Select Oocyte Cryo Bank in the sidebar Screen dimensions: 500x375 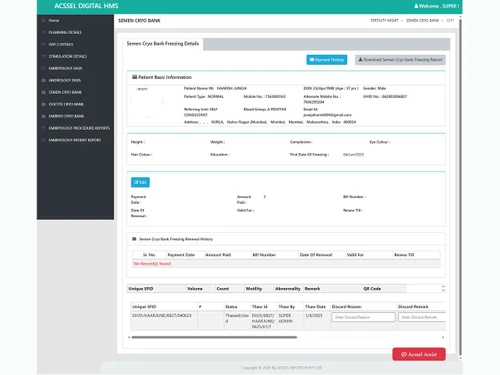point(66,104)
